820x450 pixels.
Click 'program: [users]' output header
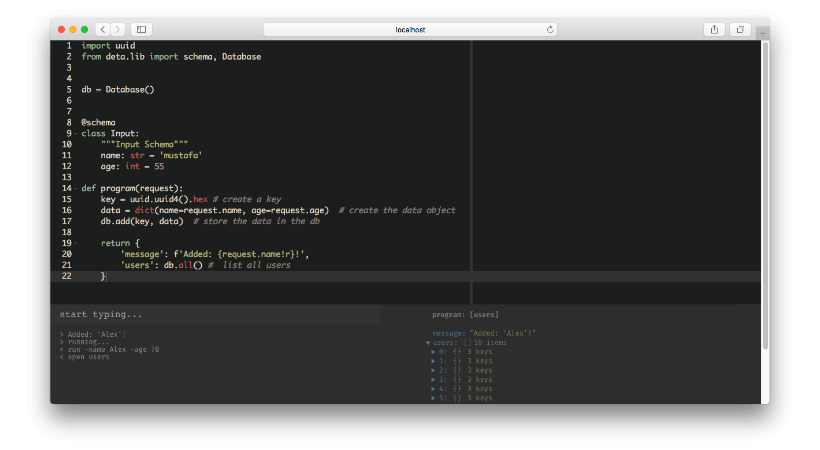[465, 314]
